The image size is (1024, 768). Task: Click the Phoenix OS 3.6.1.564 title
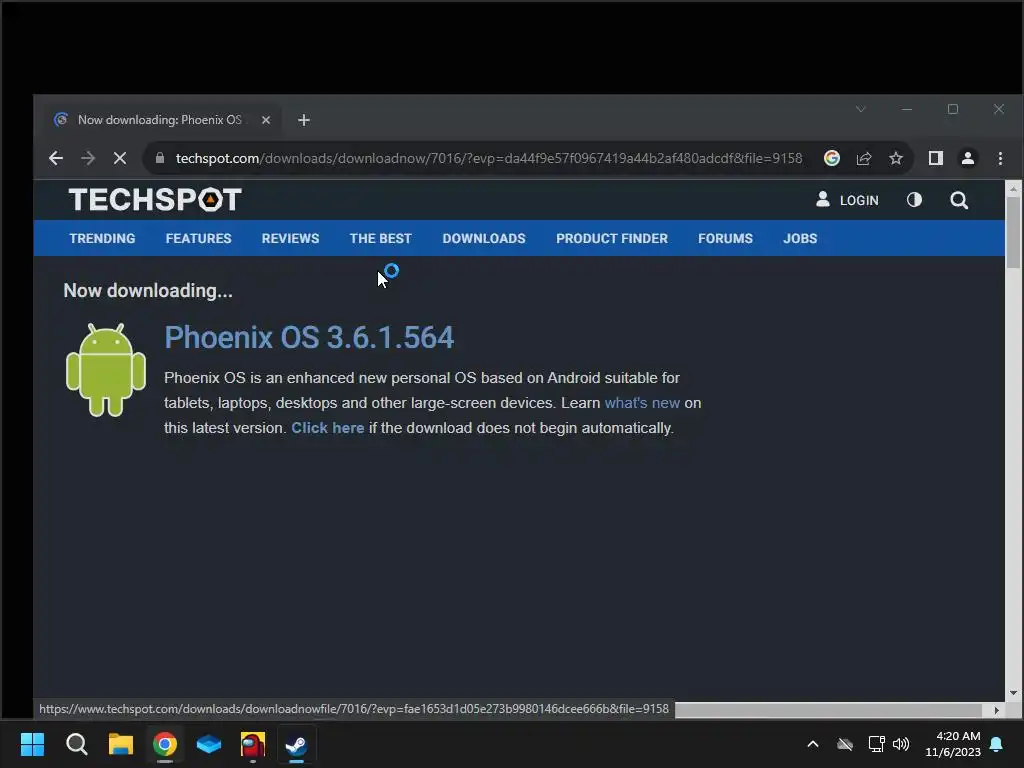pos(309,338)
